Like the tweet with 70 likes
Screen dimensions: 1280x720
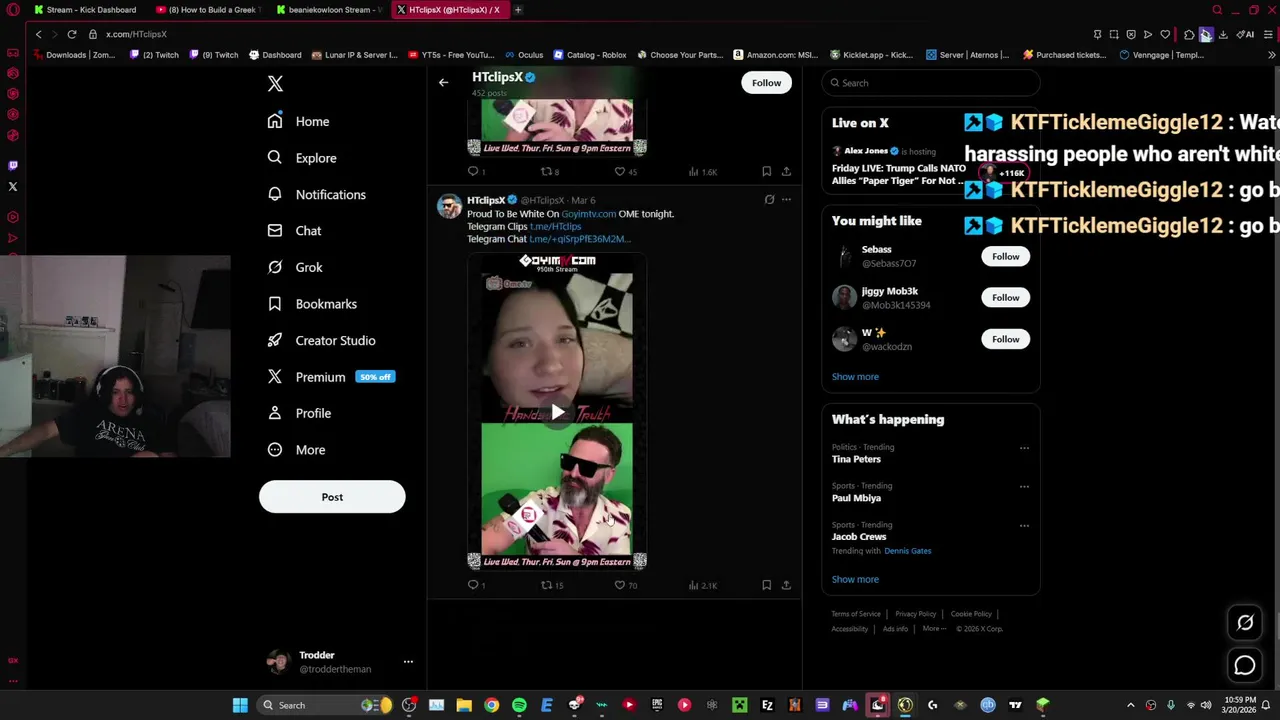click(626, 585)
